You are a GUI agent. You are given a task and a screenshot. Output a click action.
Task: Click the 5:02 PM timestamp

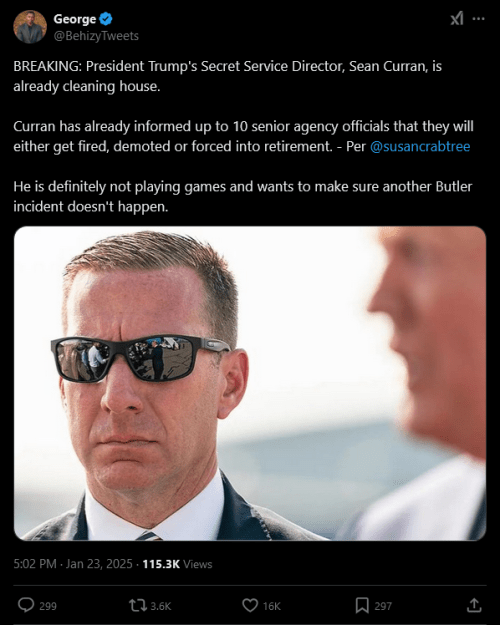[x=35, y=564]
